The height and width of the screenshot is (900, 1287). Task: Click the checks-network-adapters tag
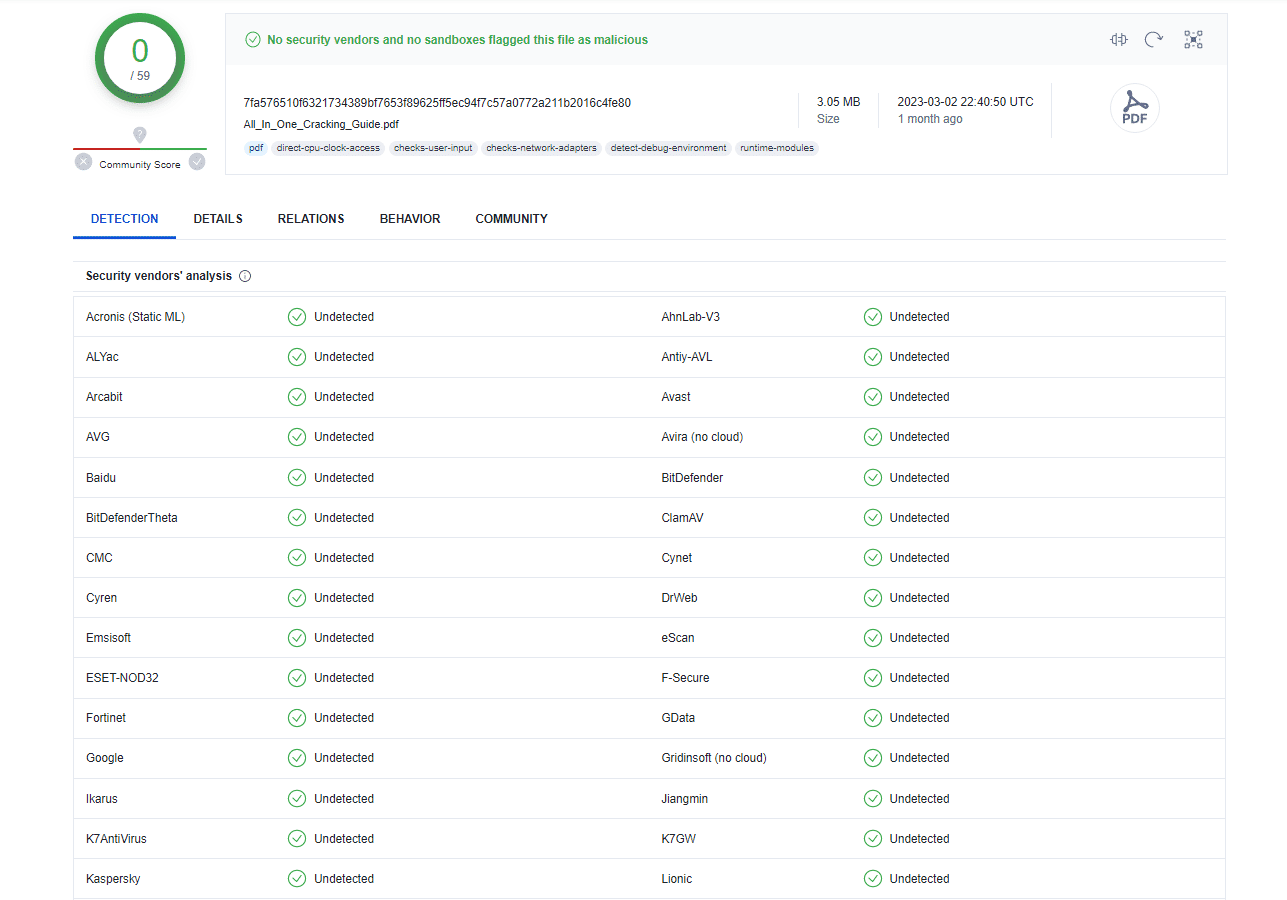pyautogui.click(x=541, y=148)
